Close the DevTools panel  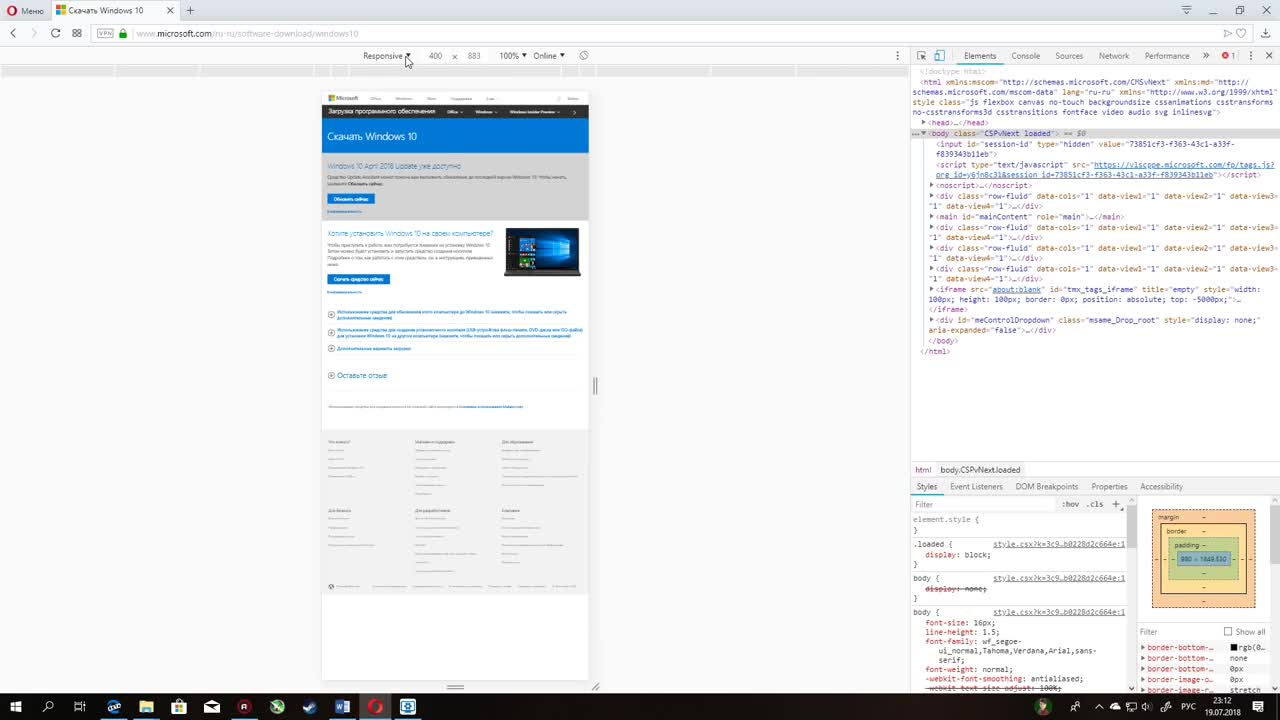pos(1267,56)
